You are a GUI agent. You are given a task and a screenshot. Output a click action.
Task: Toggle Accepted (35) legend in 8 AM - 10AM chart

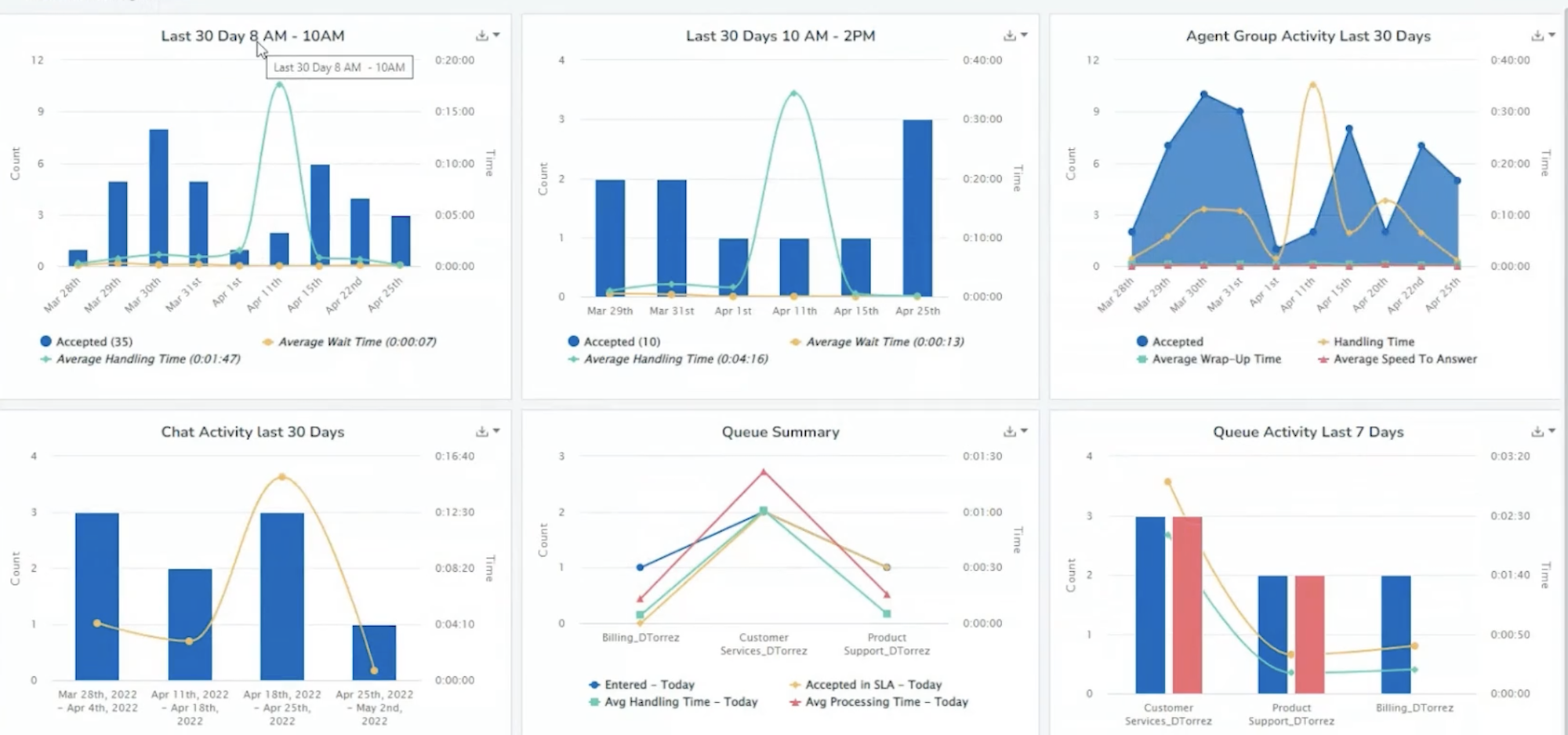[86, 341]
